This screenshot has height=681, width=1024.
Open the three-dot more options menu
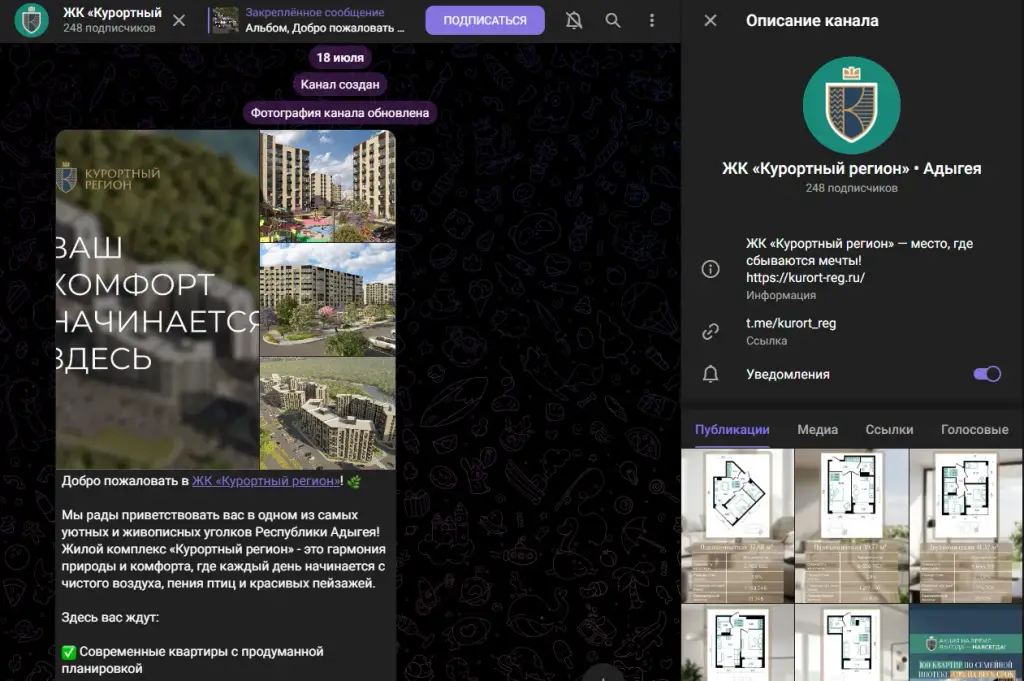point(652,20)
